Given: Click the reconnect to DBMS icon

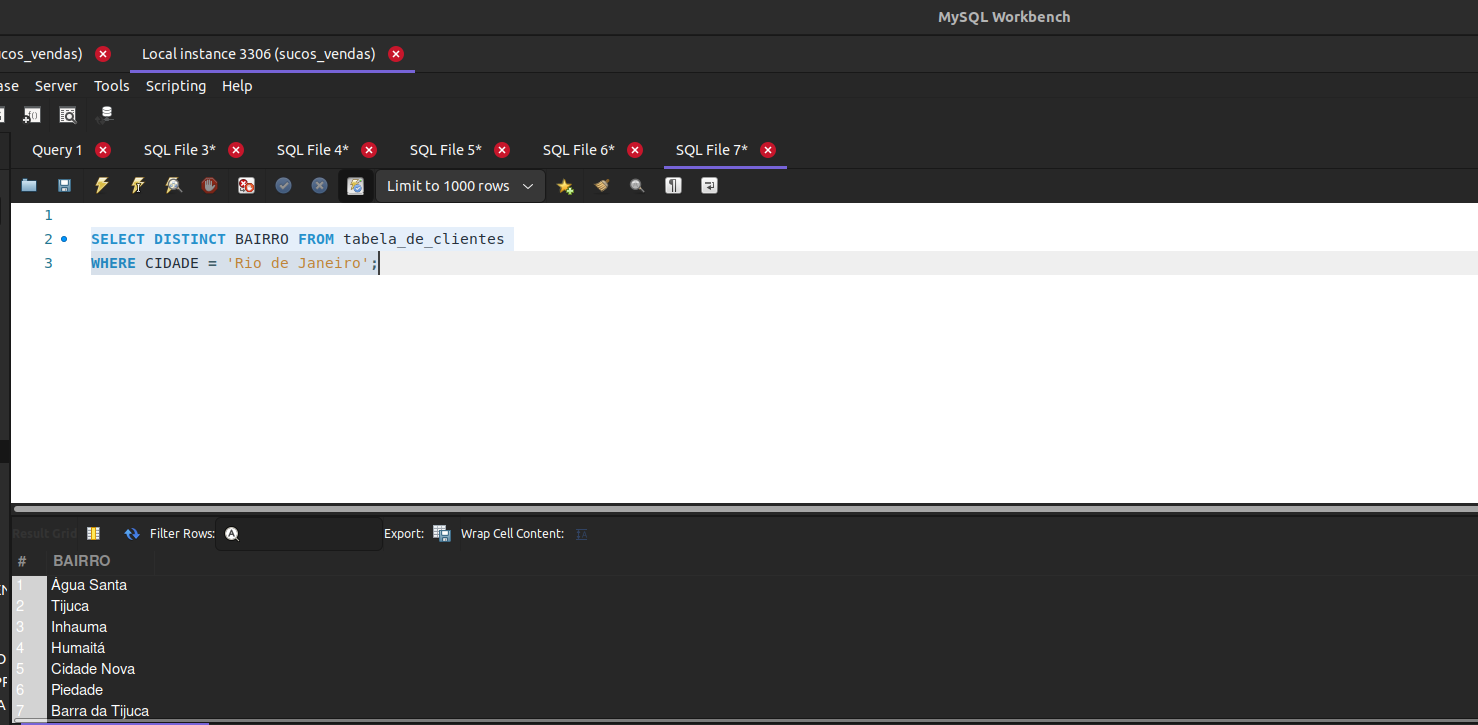Looking at the screenshot, I should click(x=106, y=115).
